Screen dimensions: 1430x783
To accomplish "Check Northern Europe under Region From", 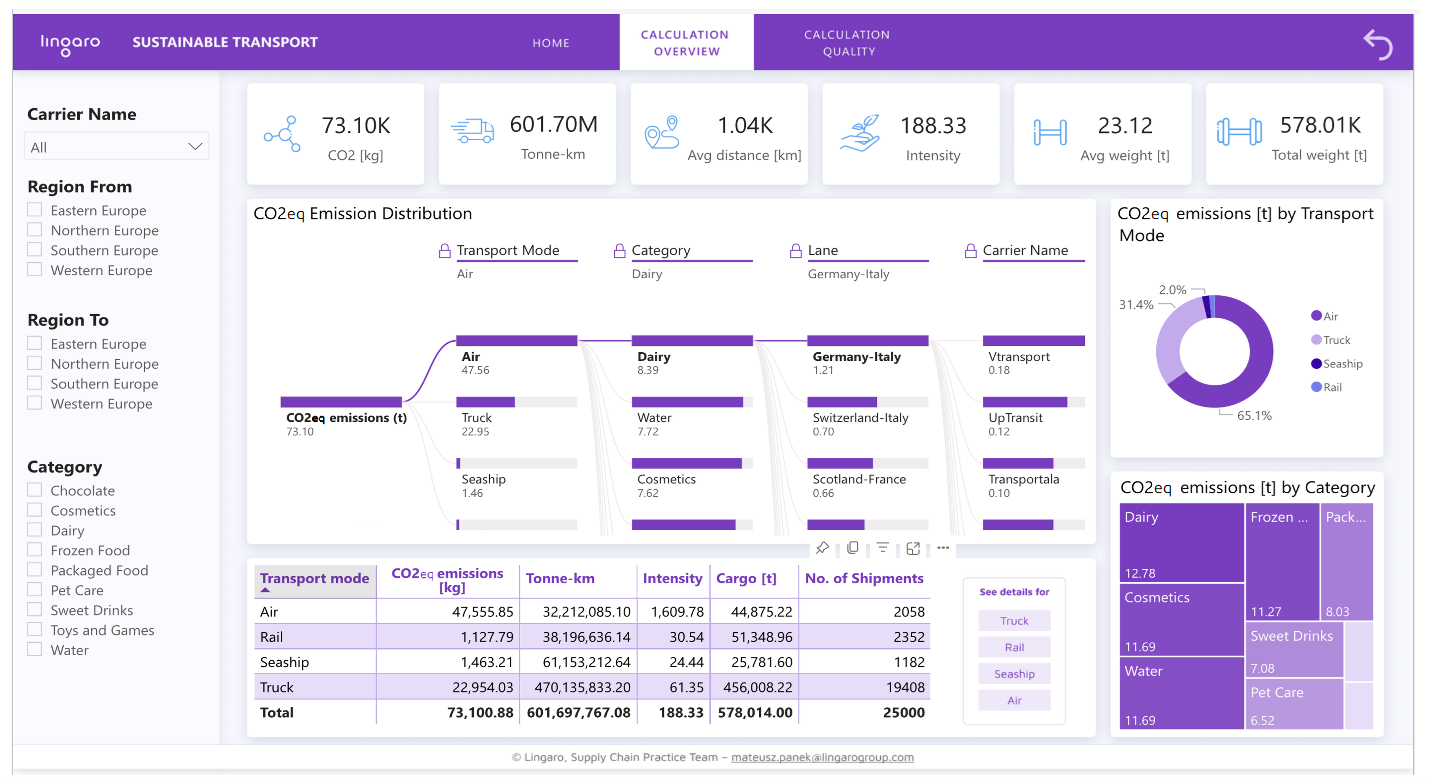I will [35, 230].
